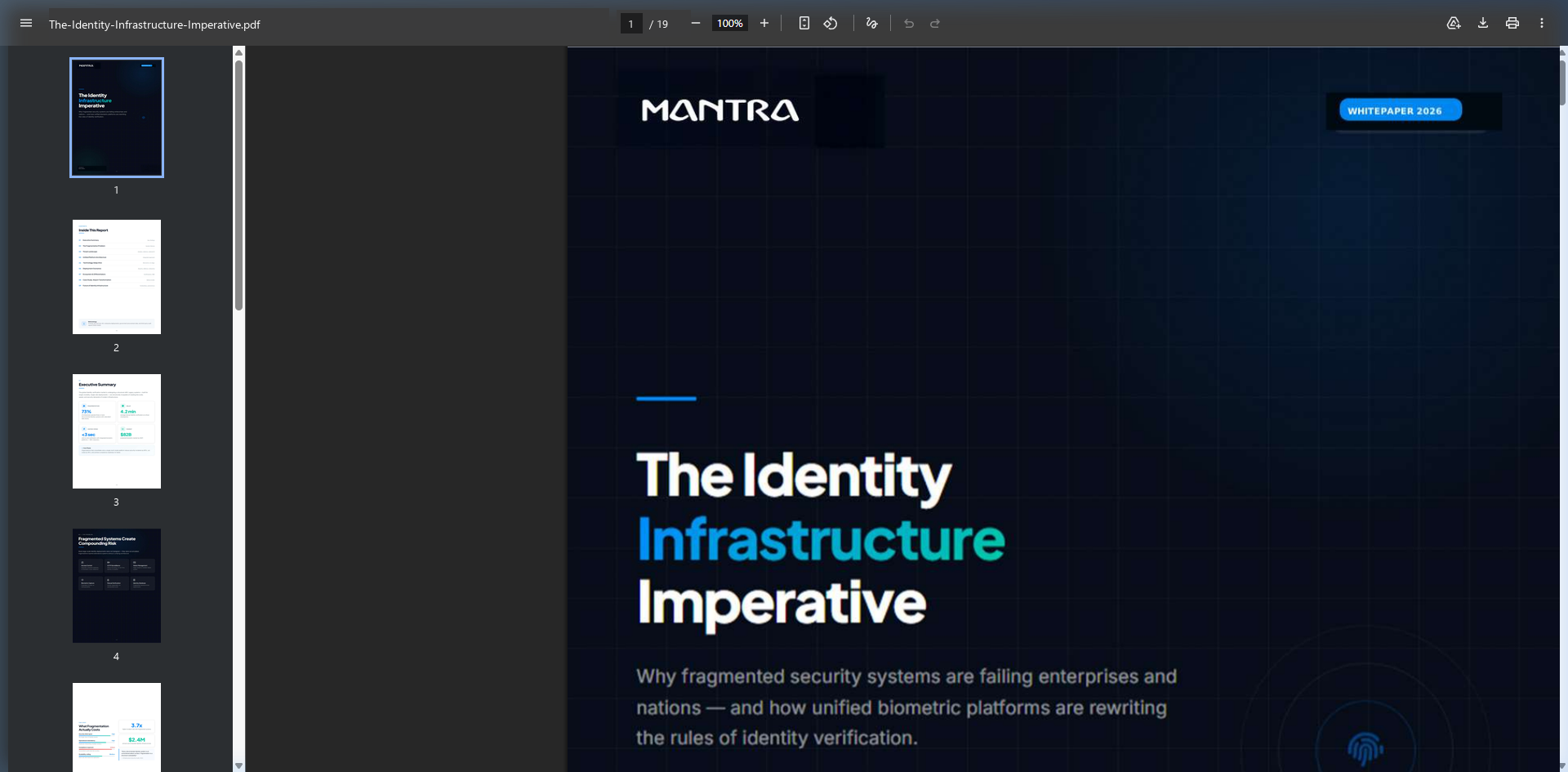1568x772 pixels.
Task: Click the file name The-Identity-Infrastructure-Imperative.pdf
Action: click(154, 25)
